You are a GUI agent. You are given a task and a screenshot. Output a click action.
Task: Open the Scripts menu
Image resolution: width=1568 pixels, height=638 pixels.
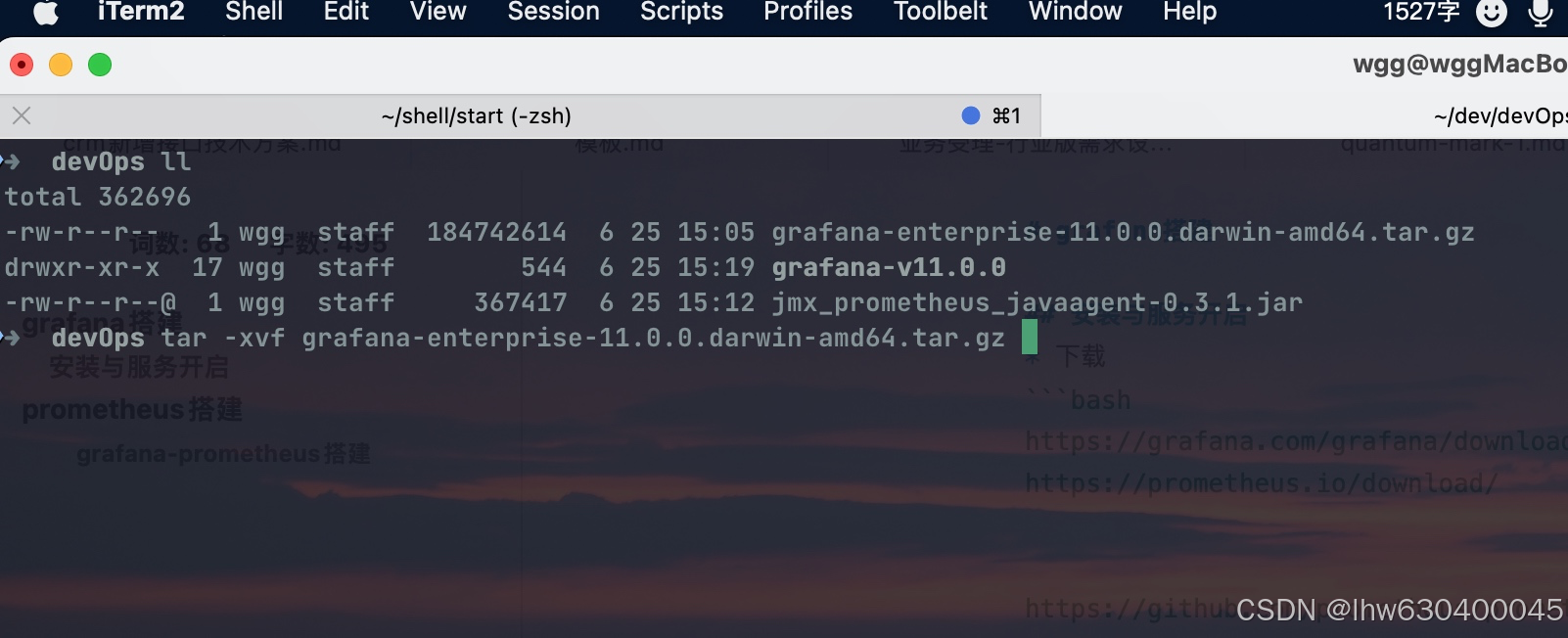tap(681, 12)
